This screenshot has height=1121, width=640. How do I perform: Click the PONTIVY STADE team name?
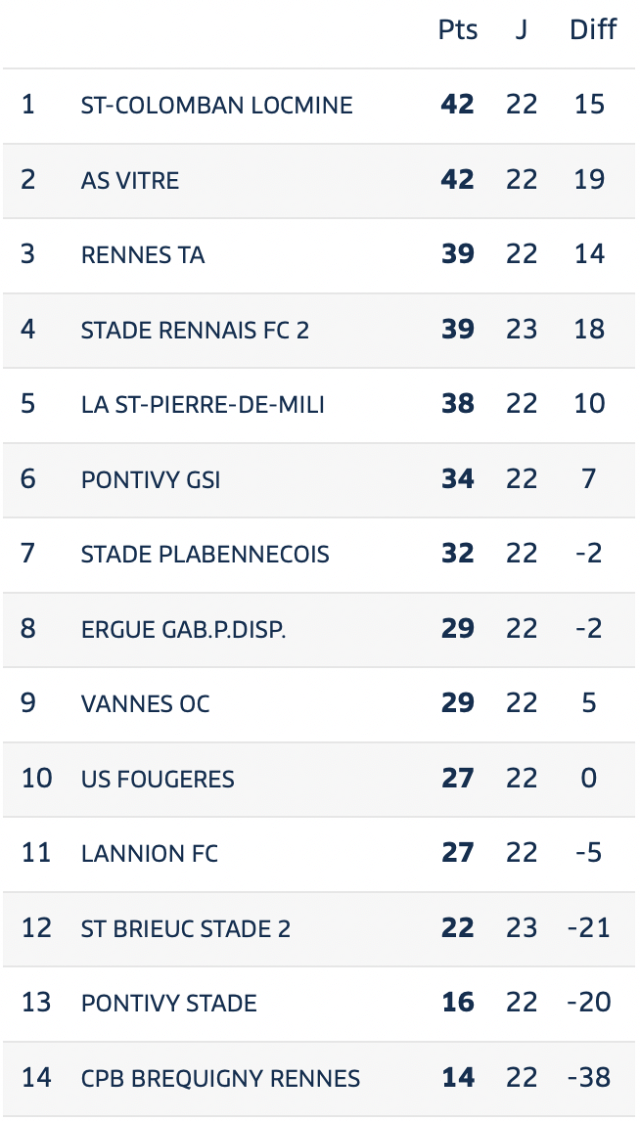169,1003
